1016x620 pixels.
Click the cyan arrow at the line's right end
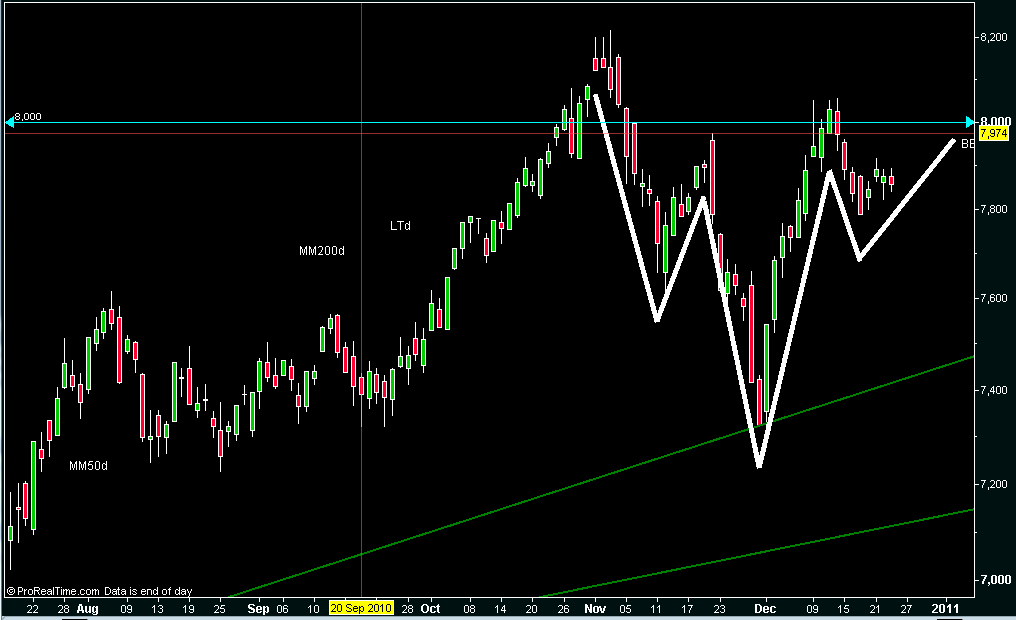click(970, 122)
